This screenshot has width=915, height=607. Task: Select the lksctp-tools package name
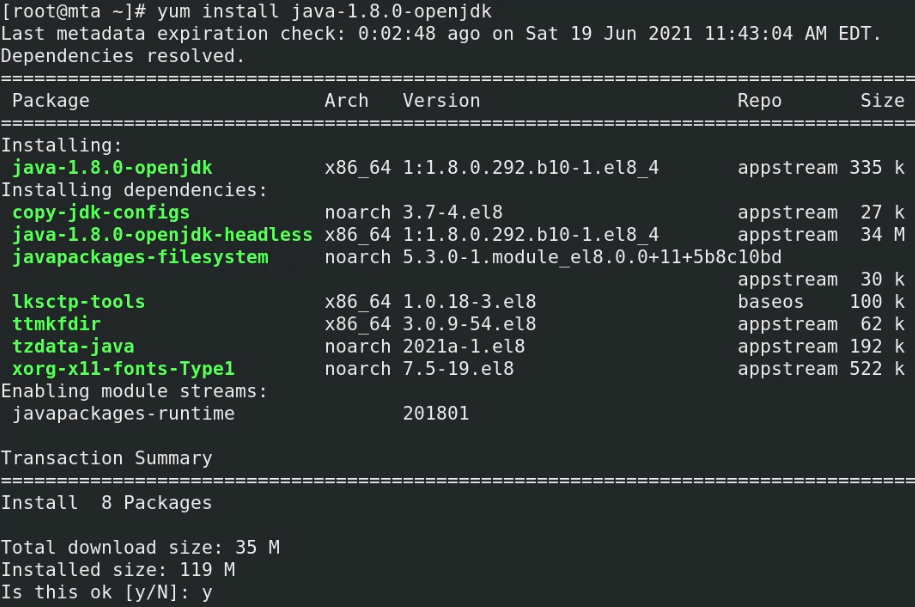coord(79,302)
